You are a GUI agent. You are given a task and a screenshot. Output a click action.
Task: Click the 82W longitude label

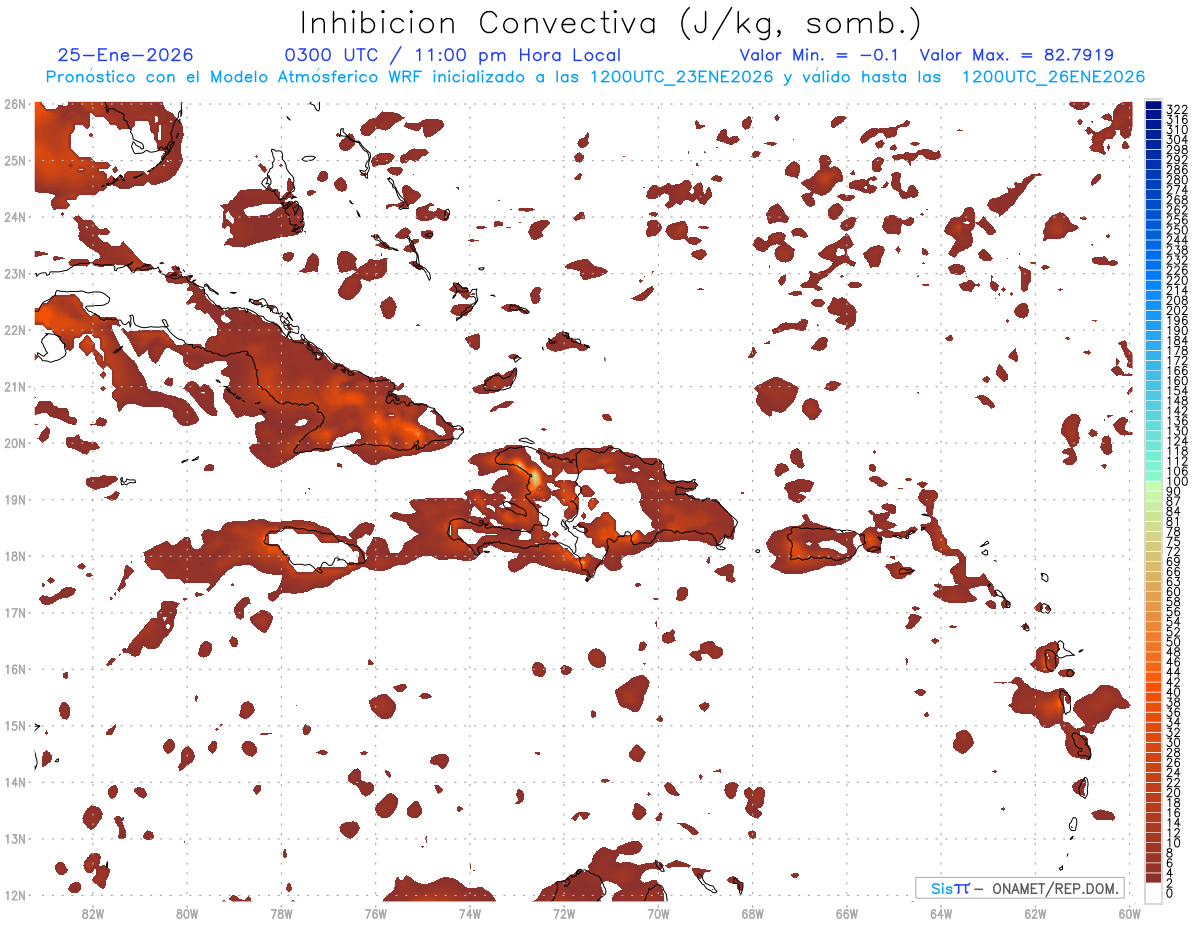[93, 914]
